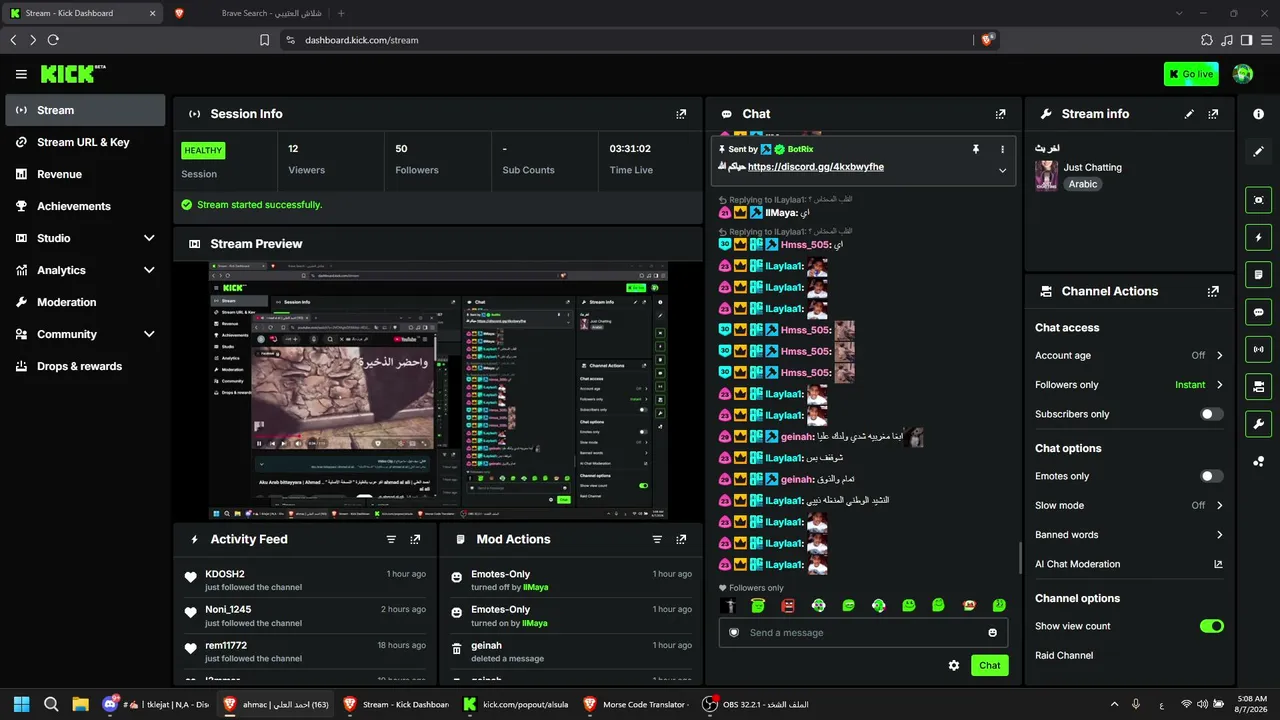Open Slow mode setting
This screenshot has height=720, width=1280.
pos(1129,505)
